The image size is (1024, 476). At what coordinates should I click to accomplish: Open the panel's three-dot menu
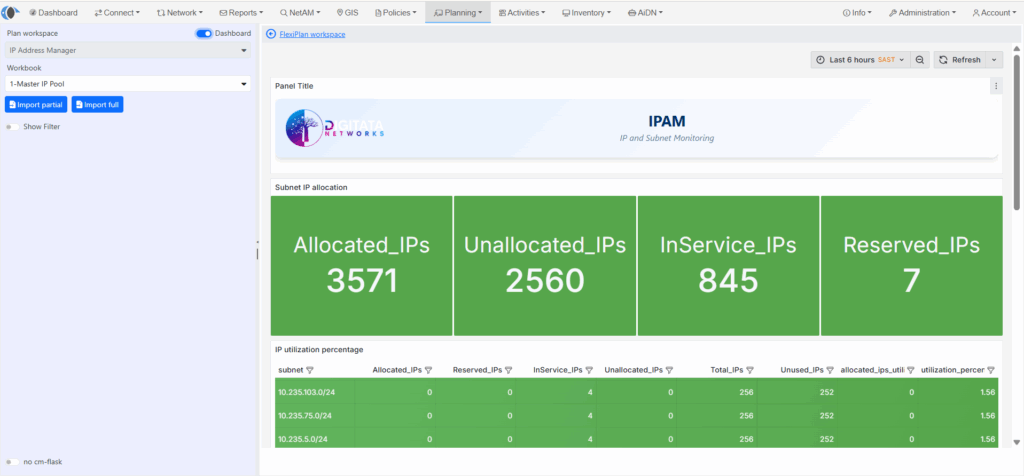[x=995, y=86]
